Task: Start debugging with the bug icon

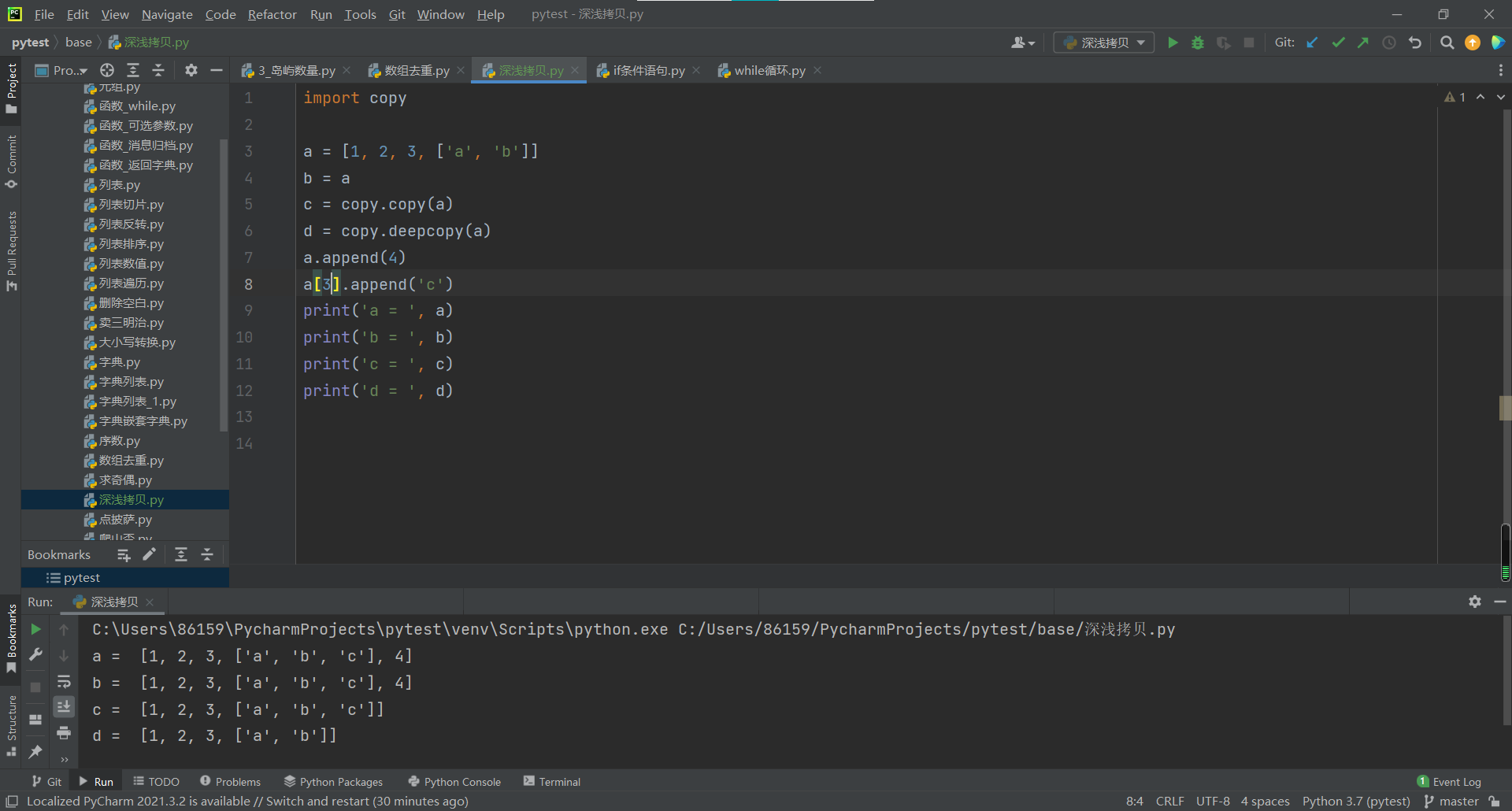Action: pos(1198,43)
